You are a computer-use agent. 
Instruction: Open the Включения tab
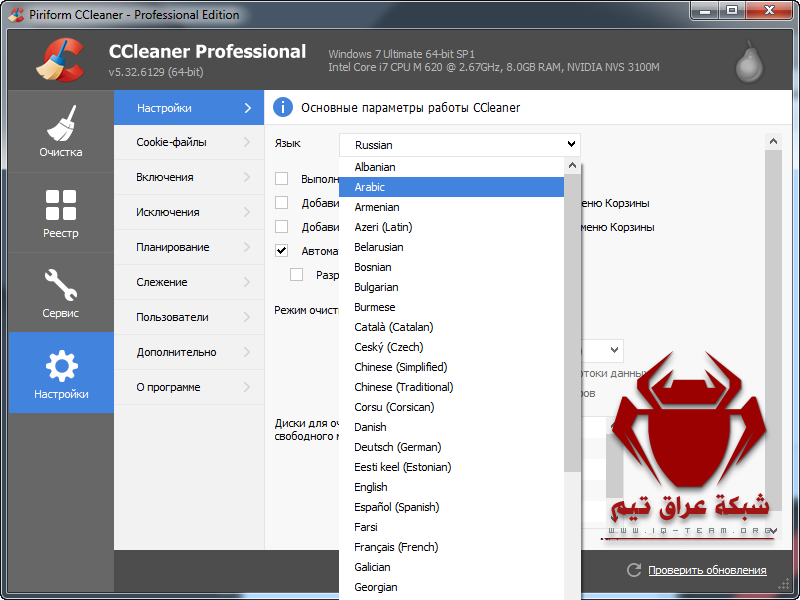189,177
